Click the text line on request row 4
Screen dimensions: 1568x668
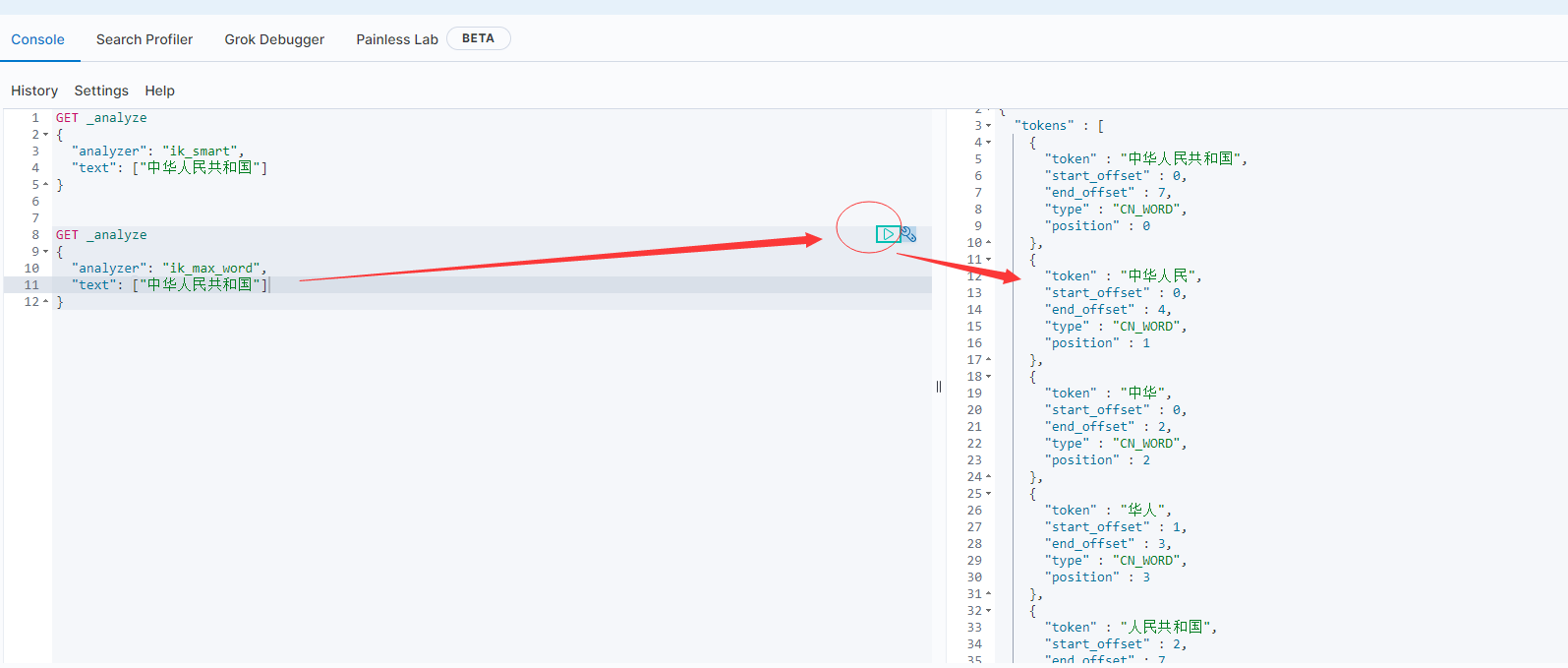click(169, 168)
